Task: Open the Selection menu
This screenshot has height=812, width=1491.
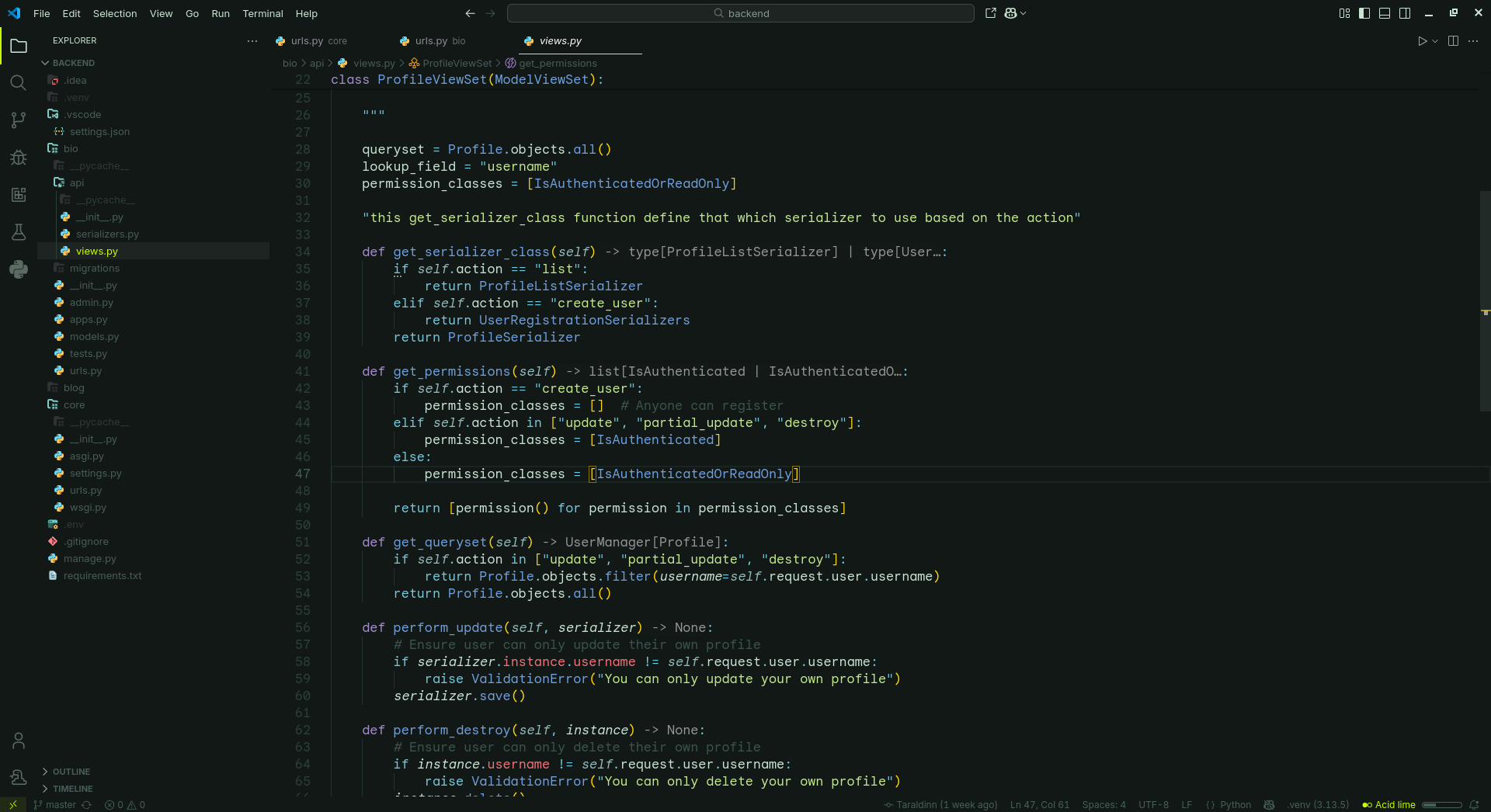Action: tap(115, 13)
